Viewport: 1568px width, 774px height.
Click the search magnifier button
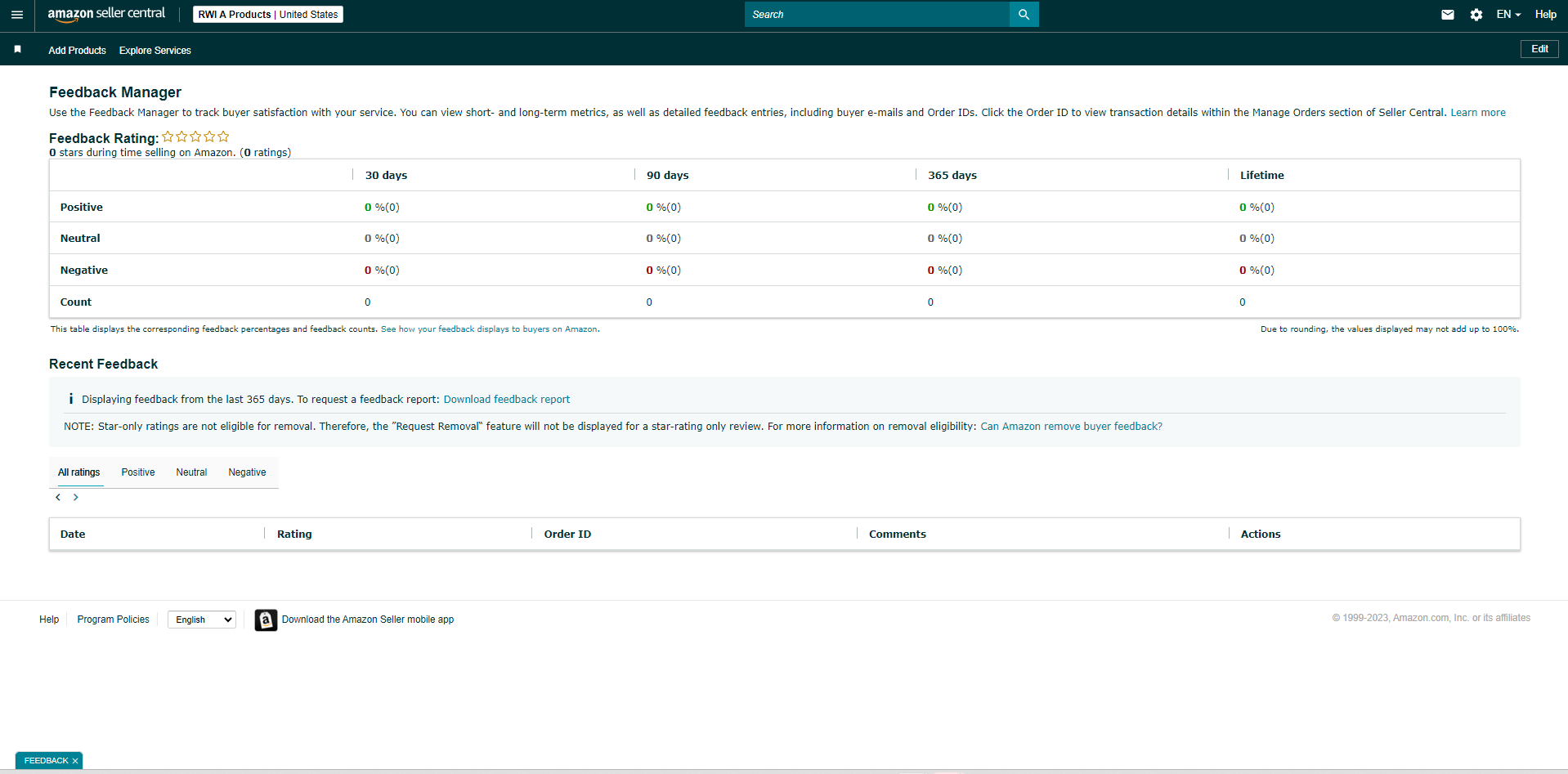pyautogui.click(x=1024, y=14)
